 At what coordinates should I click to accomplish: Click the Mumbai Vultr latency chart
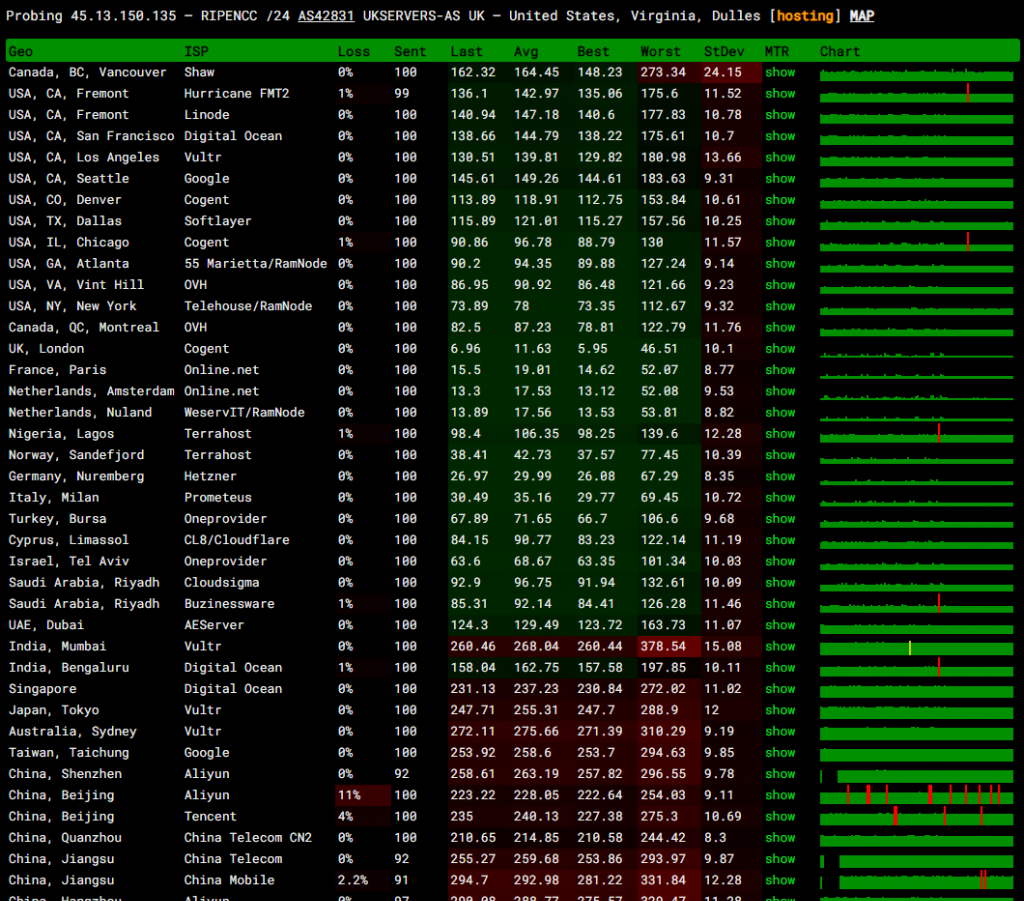916,647
